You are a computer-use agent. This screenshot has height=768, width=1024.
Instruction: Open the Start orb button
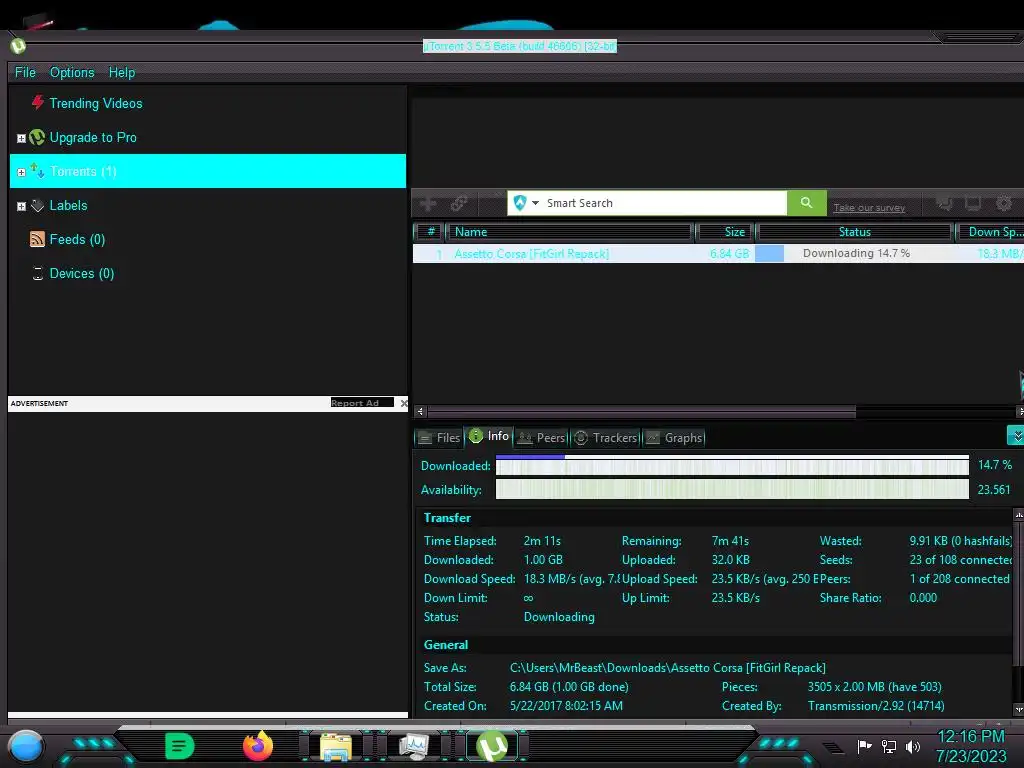tap(26, 747)
